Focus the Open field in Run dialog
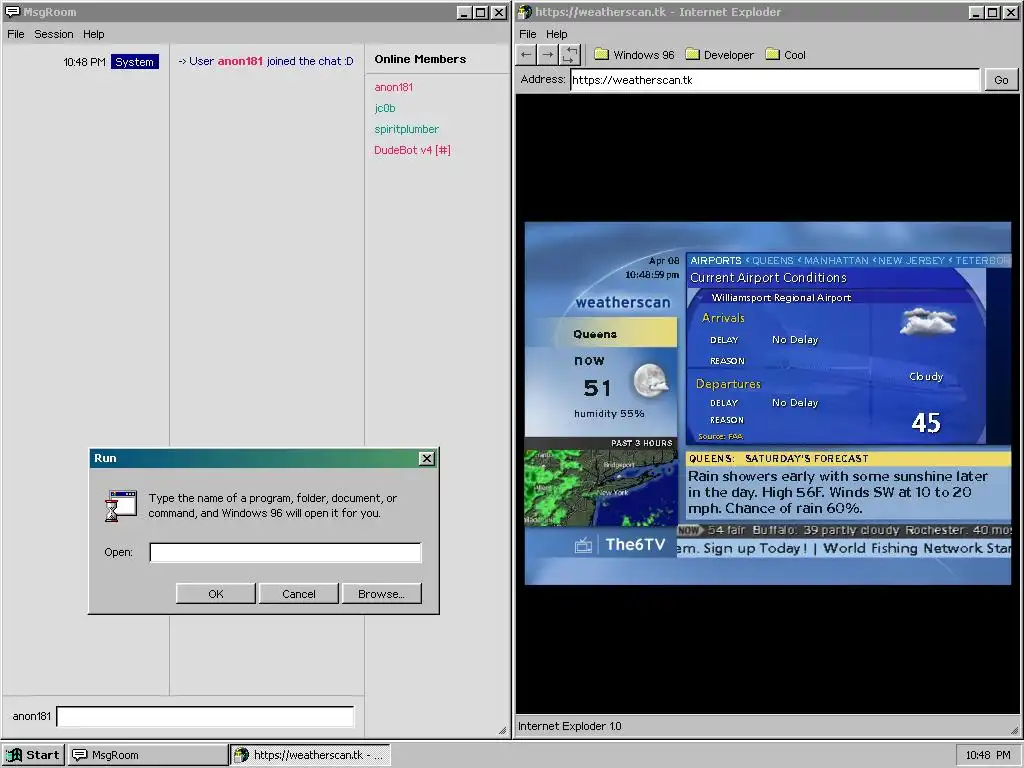The height and width of the screenshot is (768, 1024). coord(285,552)
